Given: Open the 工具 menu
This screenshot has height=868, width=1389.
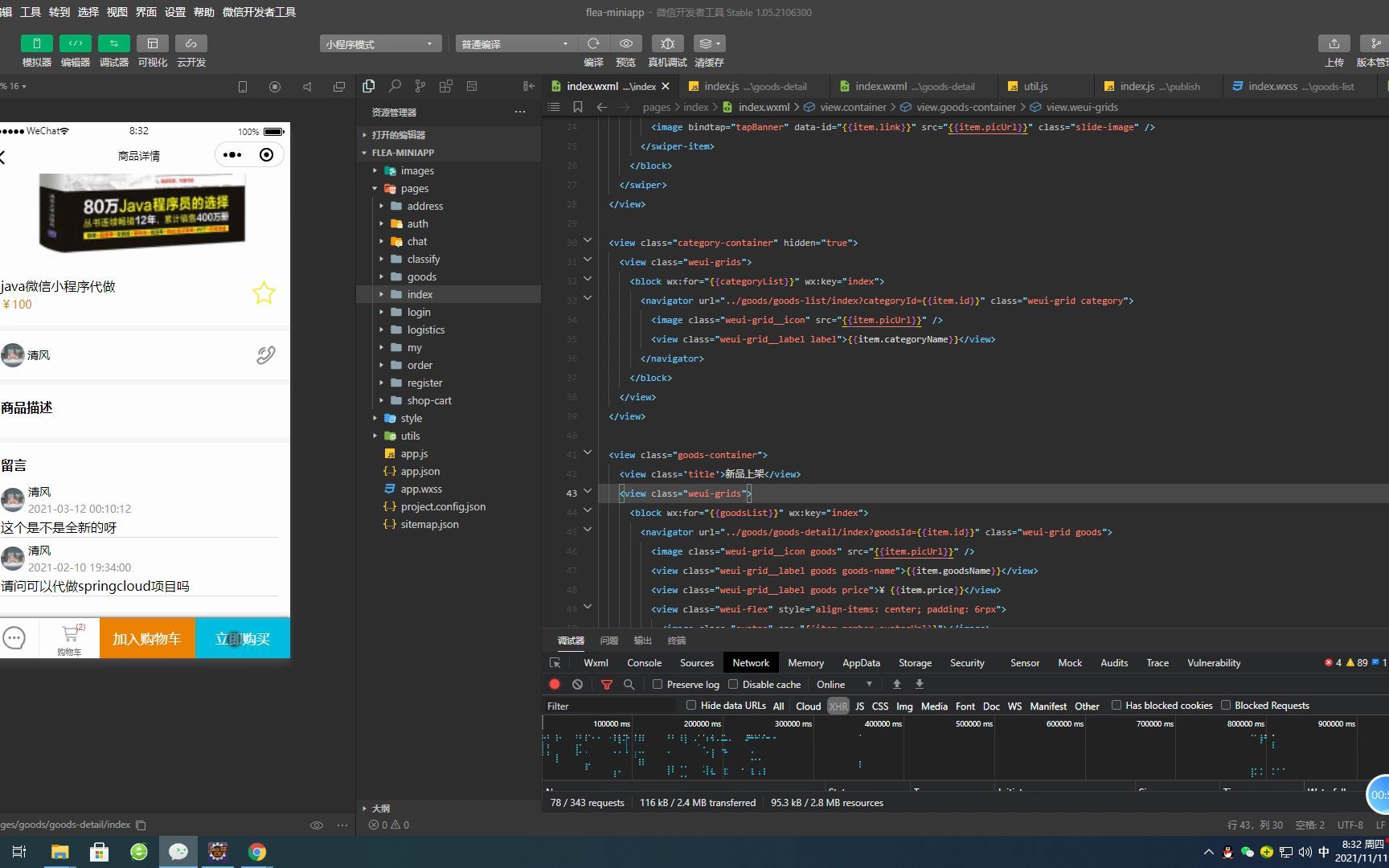Looking at the screenshot, I should coord(31,12).
